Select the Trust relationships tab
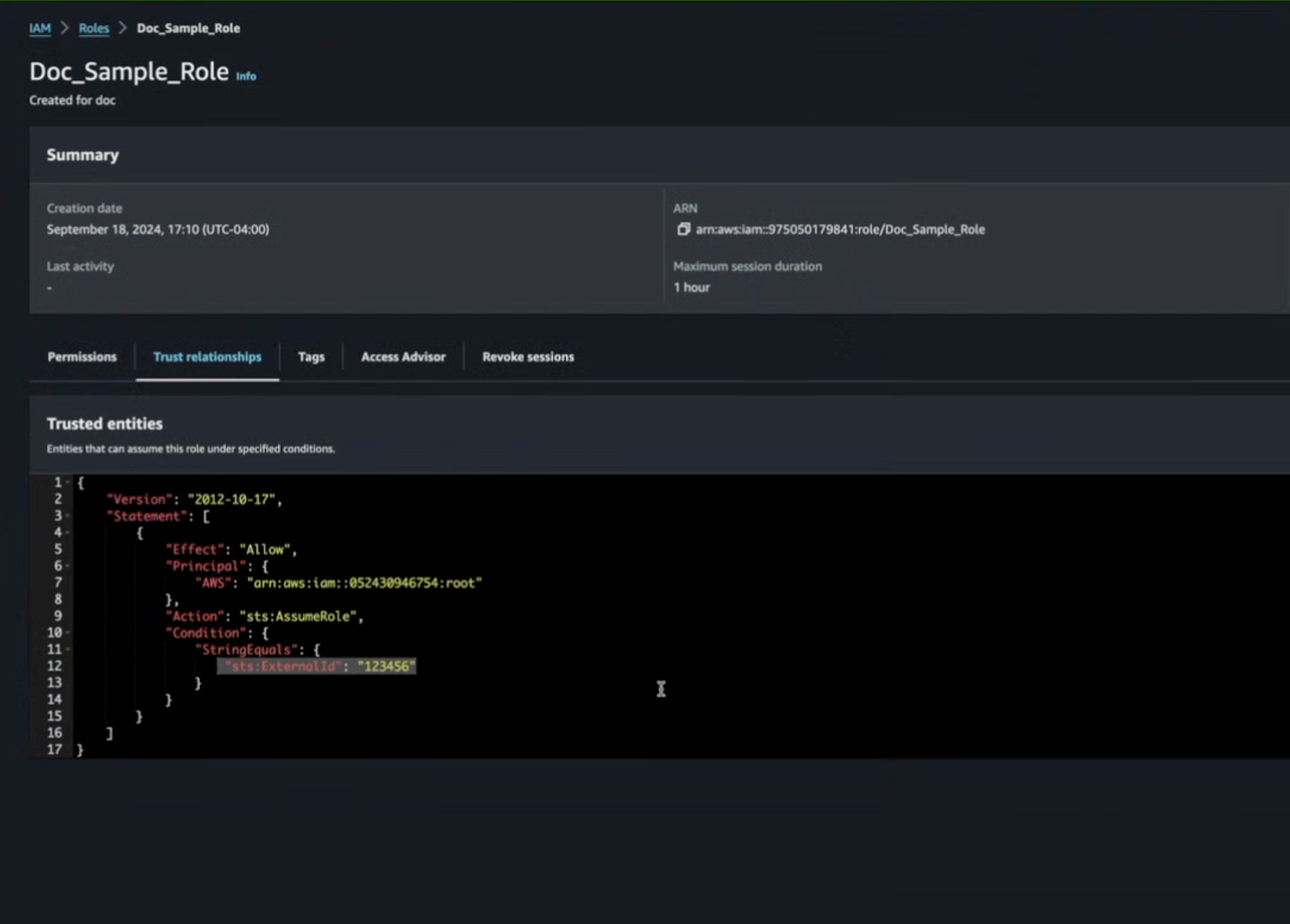The image size is (1290, 924). pyautogui.click(x=208, y=357)
